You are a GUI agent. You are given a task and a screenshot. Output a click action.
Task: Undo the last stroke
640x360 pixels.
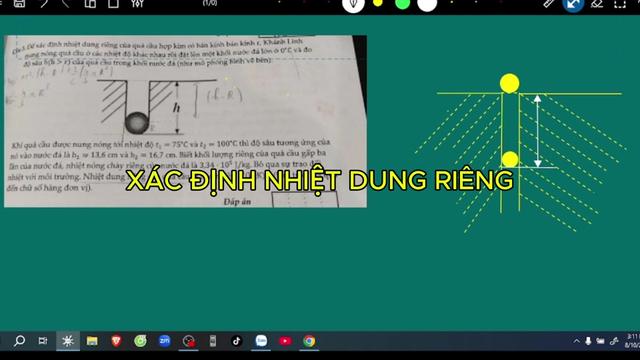pos(44,4)
